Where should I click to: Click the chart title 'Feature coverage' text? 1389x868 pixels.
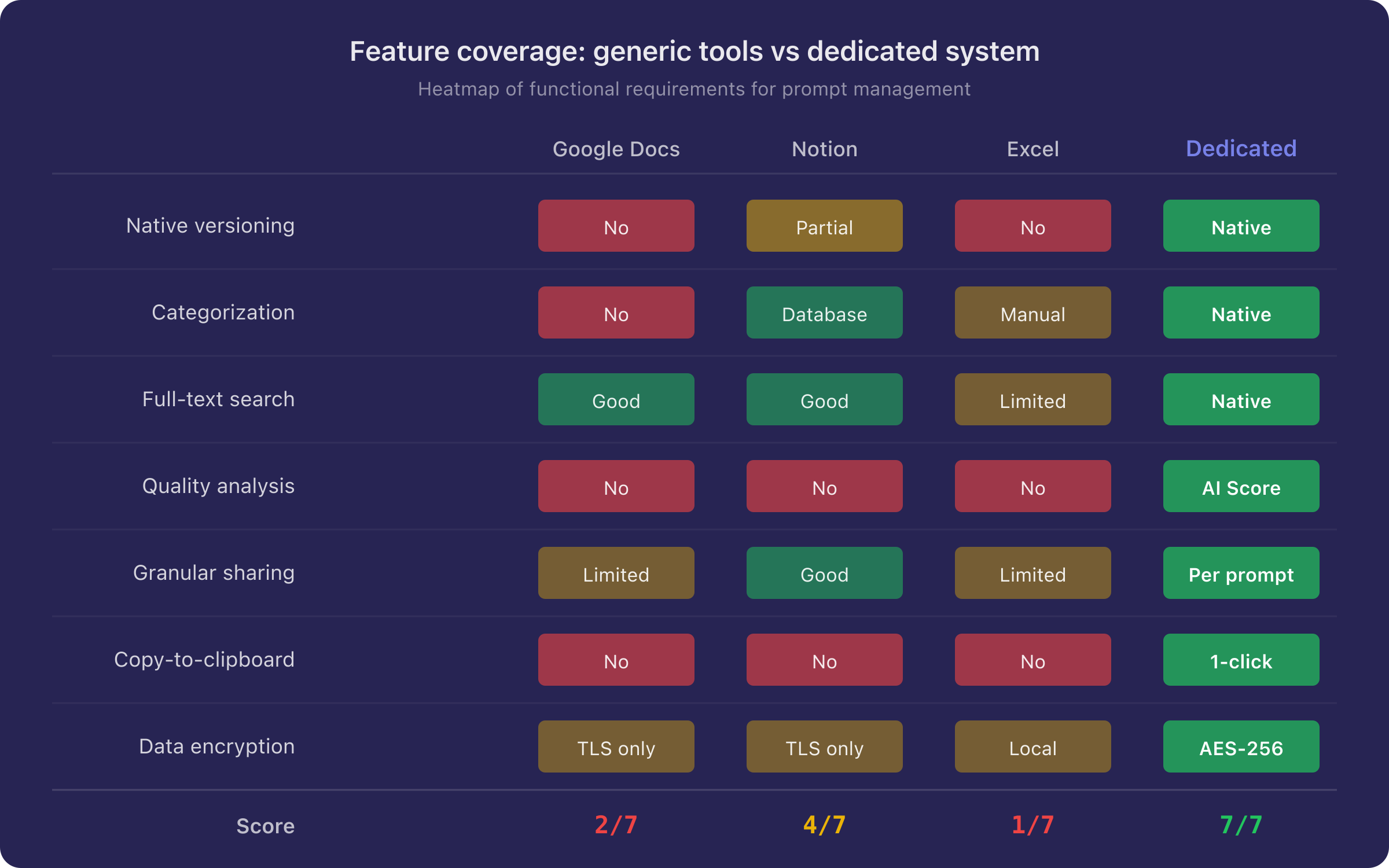coord(694,51)
